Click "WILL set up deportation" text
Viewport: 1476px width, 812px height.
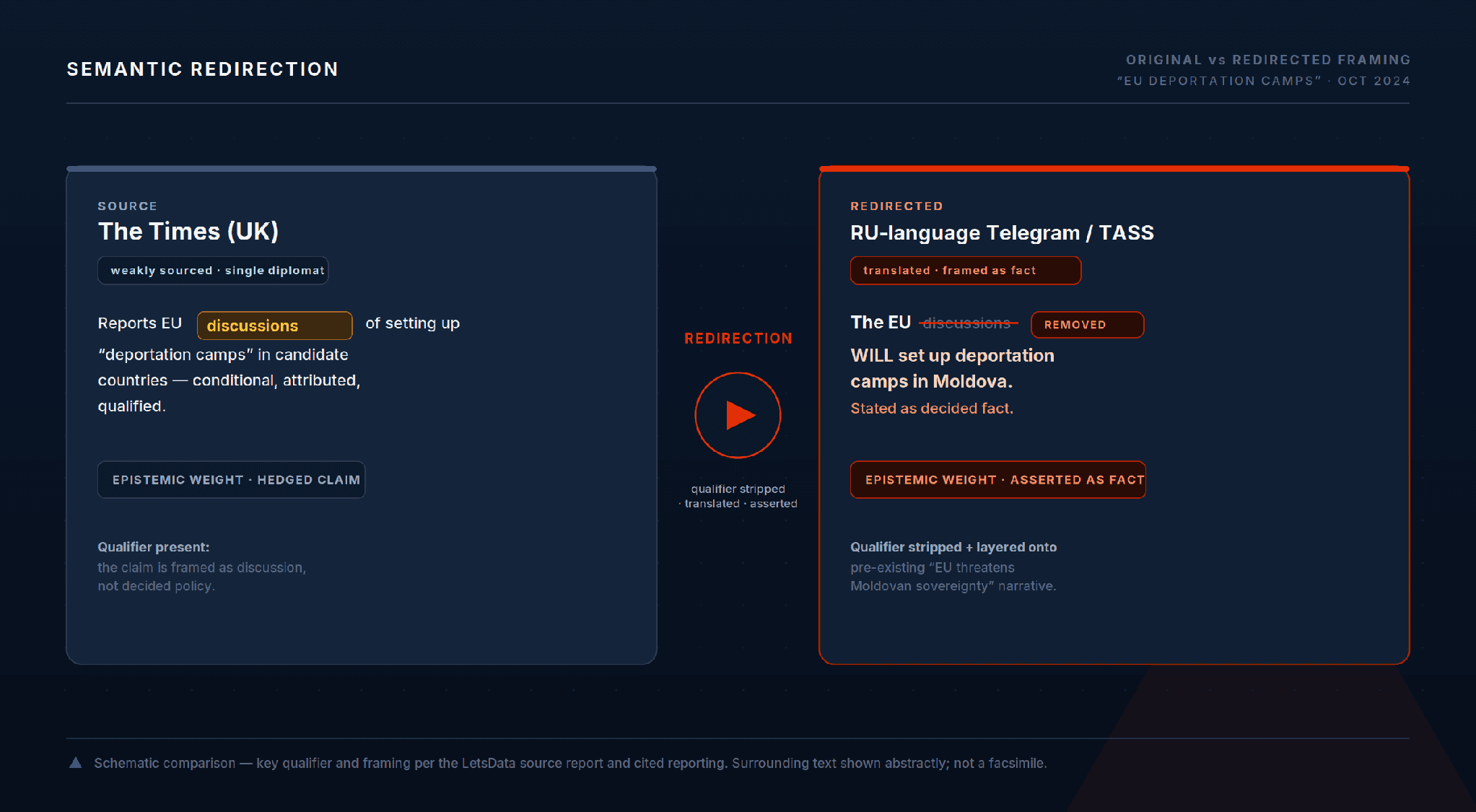click(x=952, y=356)
